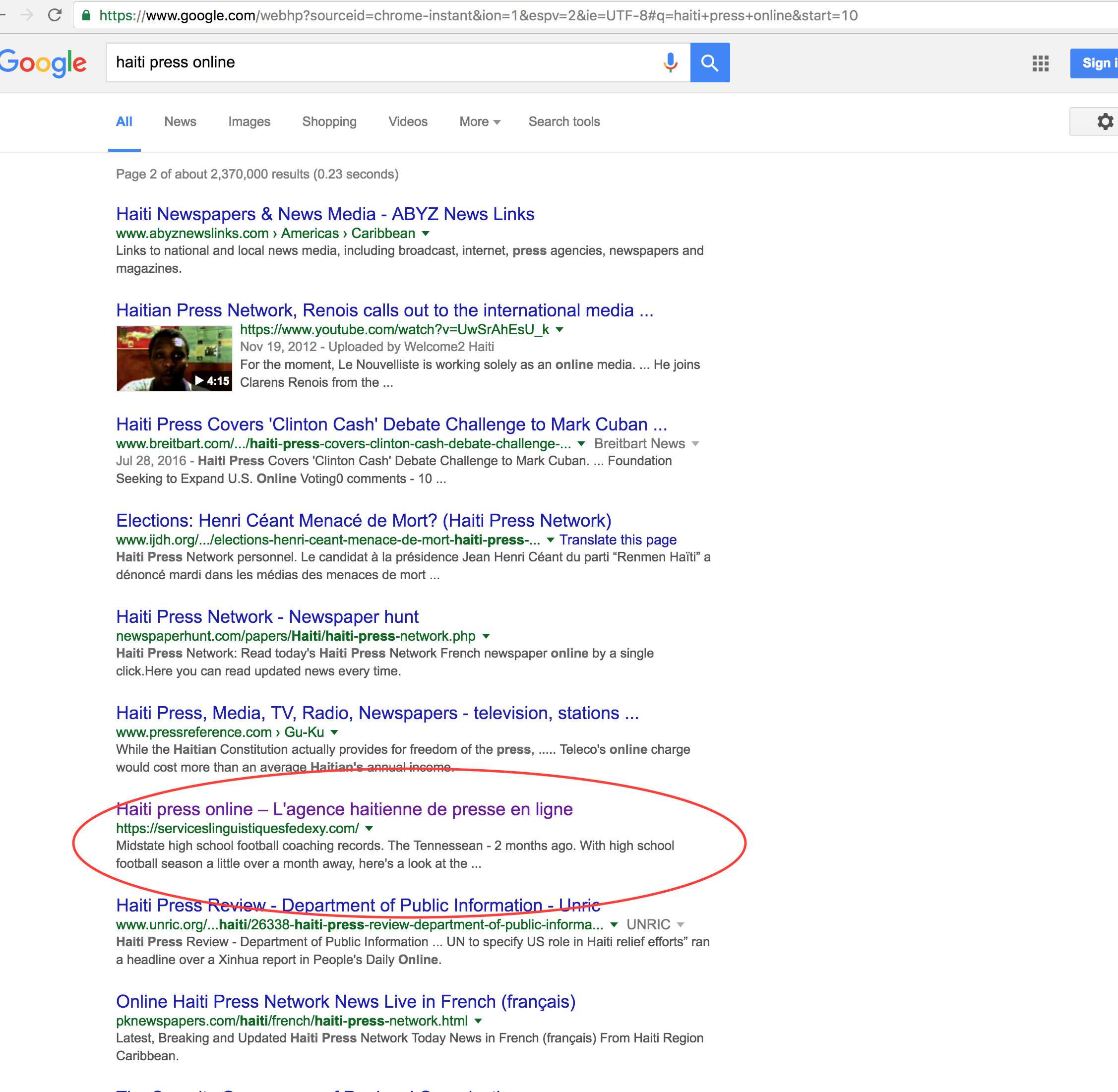1118x1092 pixels.
Task: Click the Google logo
Action: pos(43,62)
